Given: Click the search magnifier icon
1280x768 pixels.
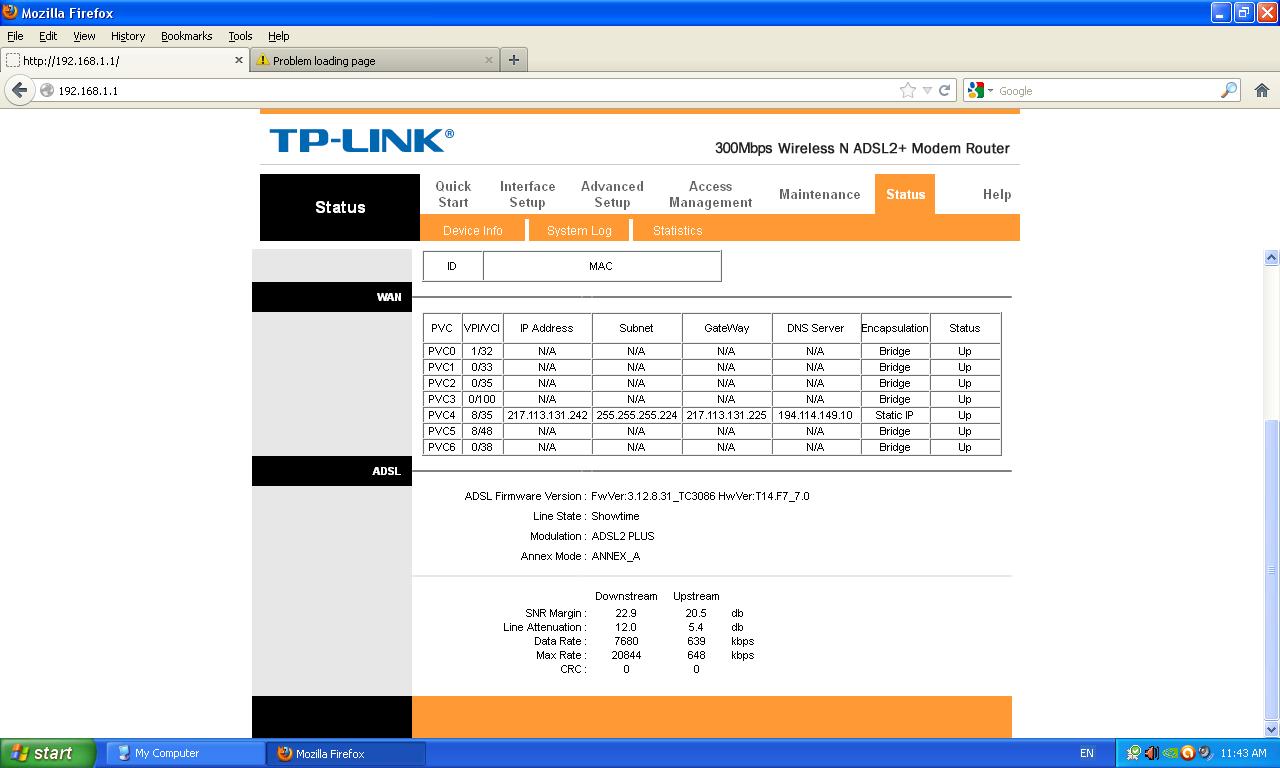Looking at the screenshot, I should pos(1228,90).
